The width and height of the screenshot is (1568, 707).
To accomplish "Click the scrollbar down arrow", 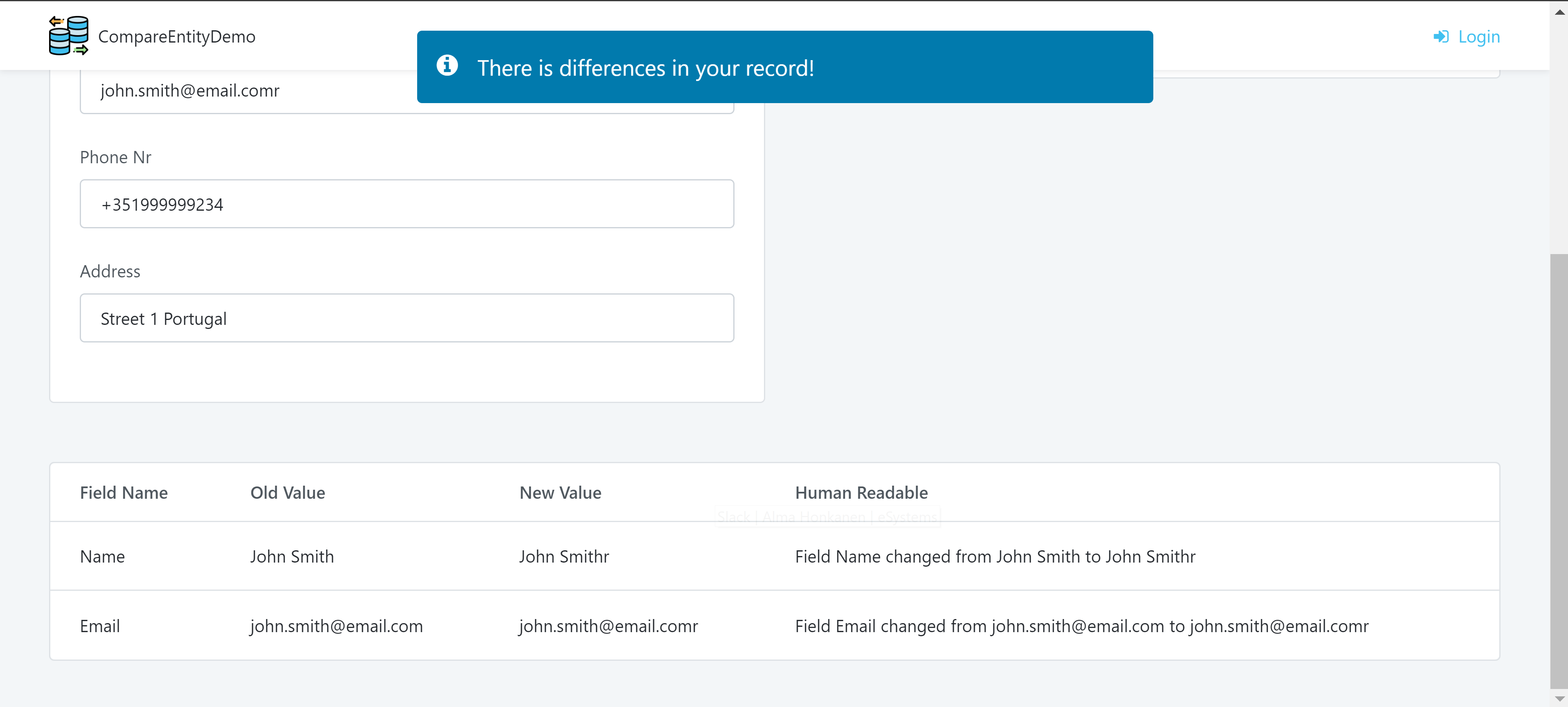I will coord(1559,698).
